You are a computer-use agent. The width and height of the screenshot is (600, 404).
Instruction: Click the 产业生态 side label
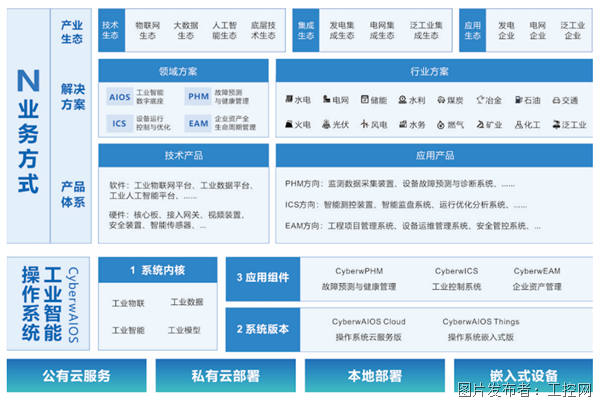[72, 32]
